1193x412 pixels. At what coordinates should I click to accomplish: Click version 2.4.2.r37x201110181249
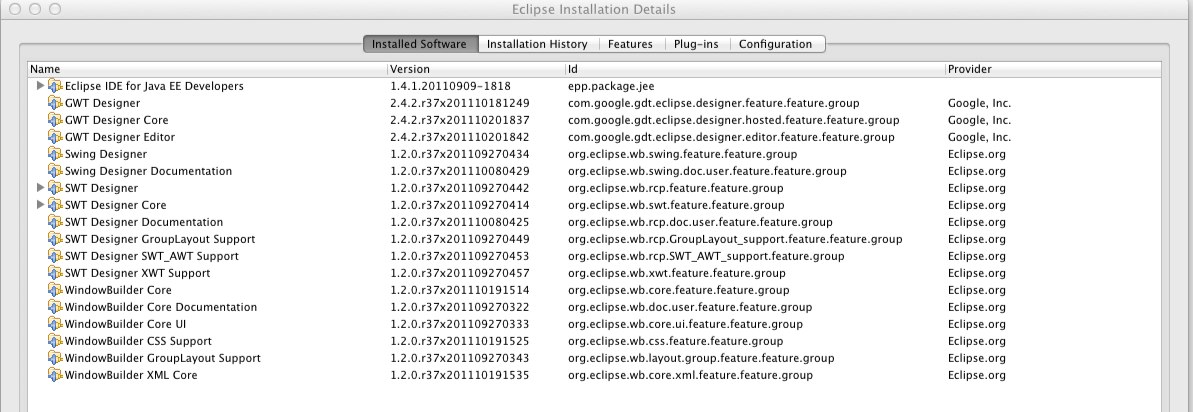[x=460, y=103]
